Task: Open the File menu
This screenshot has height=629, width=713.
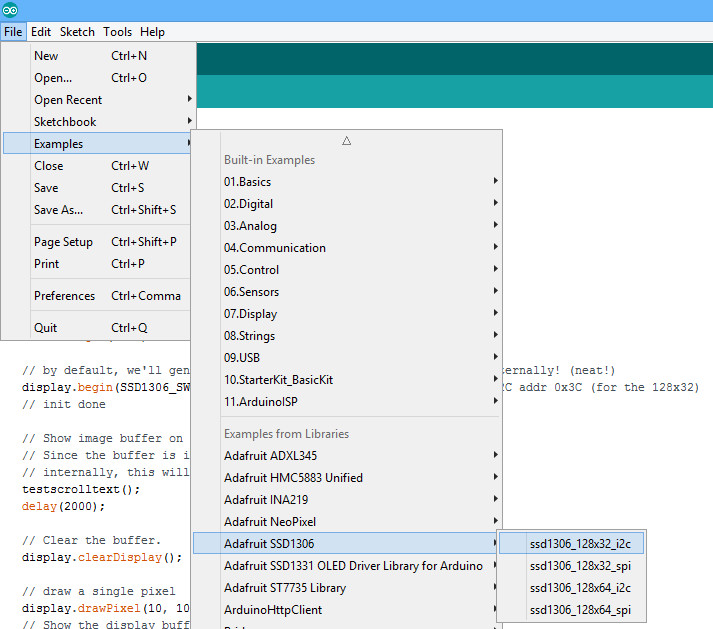Action: click(13, 32)
